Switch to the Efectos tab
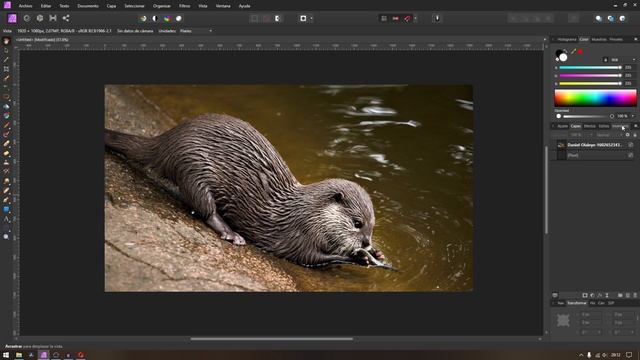The width and height of the screenshot is (640, 360). (x=589, y=126)
